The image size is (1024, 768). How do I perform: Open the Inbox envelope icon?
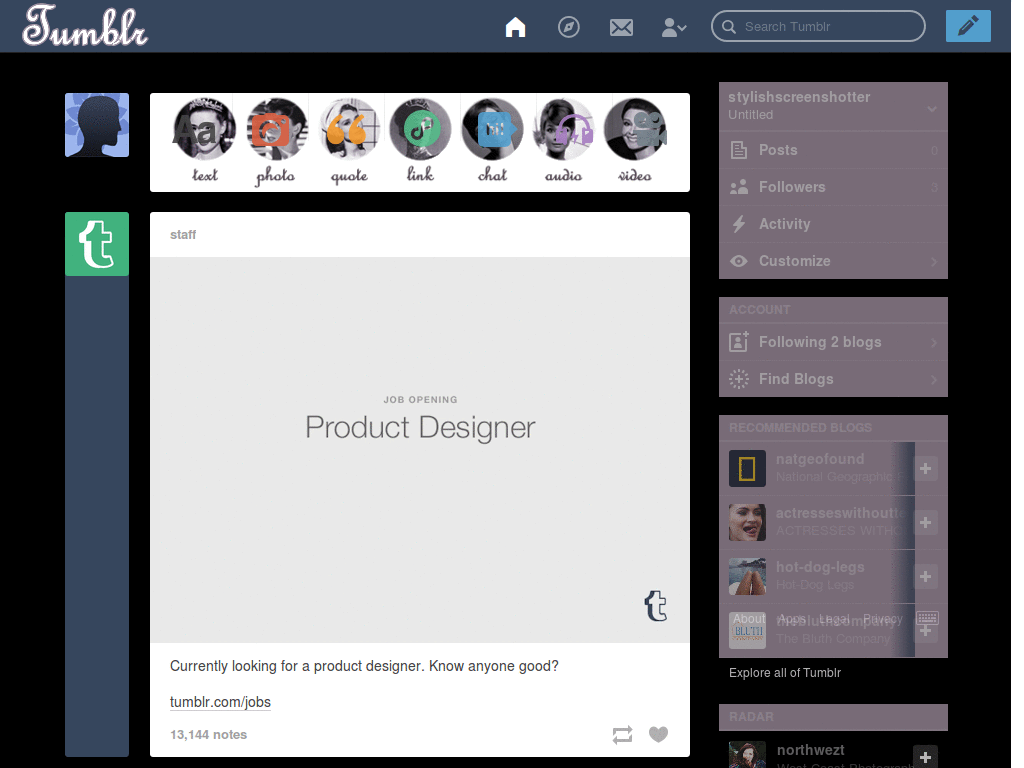[x=621, y=27]
